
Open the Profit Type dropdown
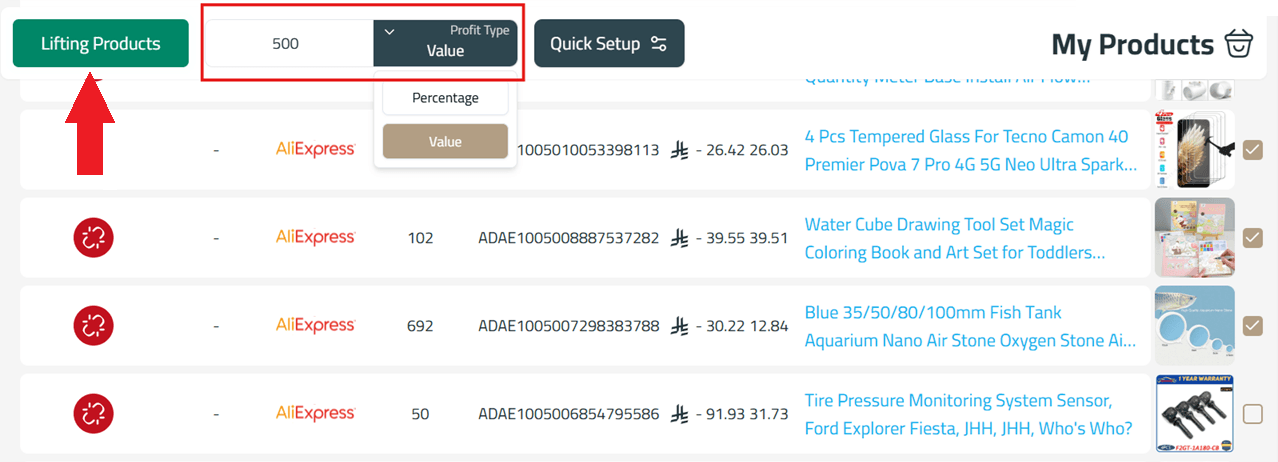point(445,43)
